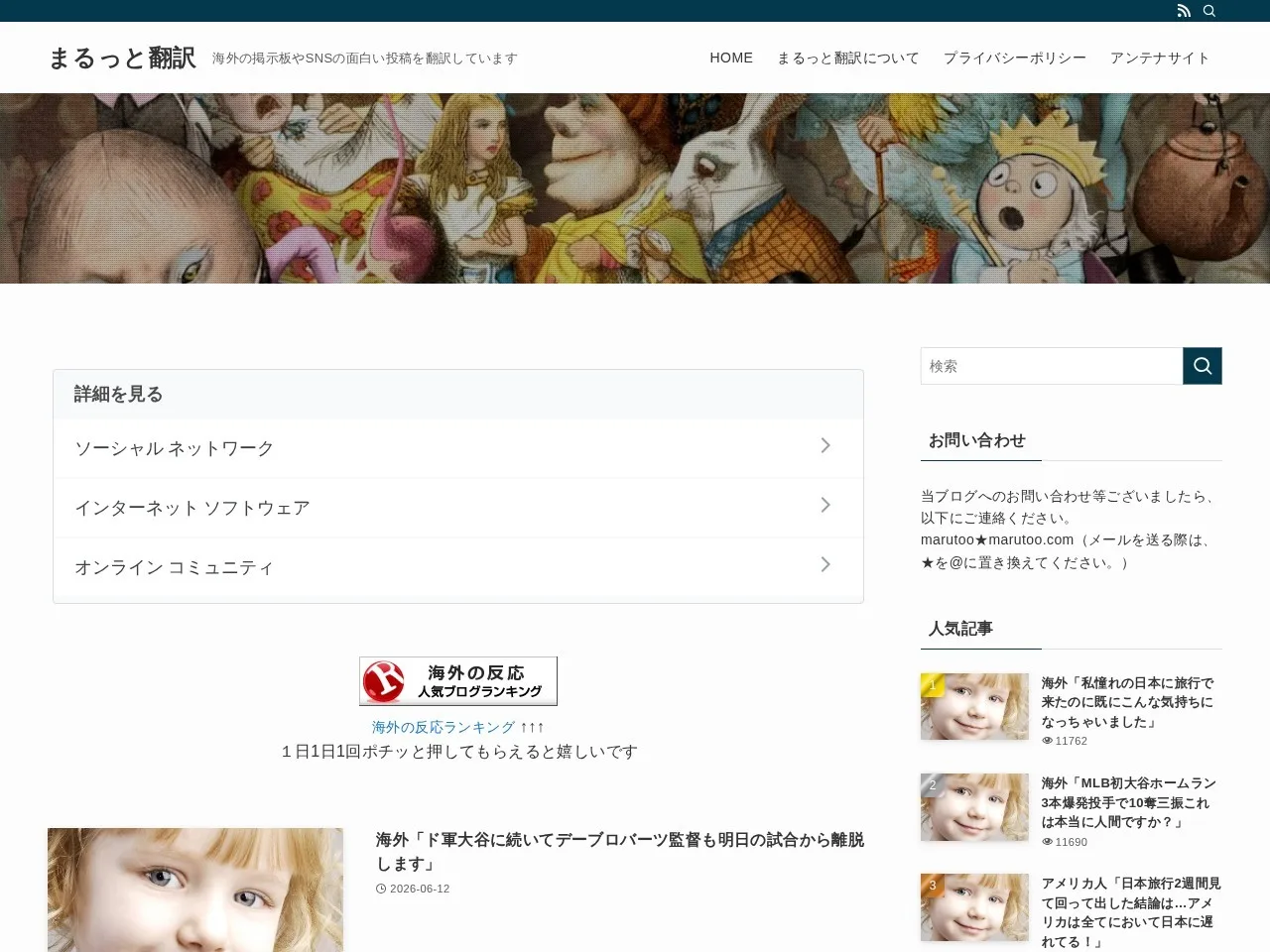Go to HOME in navigation
1270x952 pixels.
pyautogui.click(x=731, y=58)
